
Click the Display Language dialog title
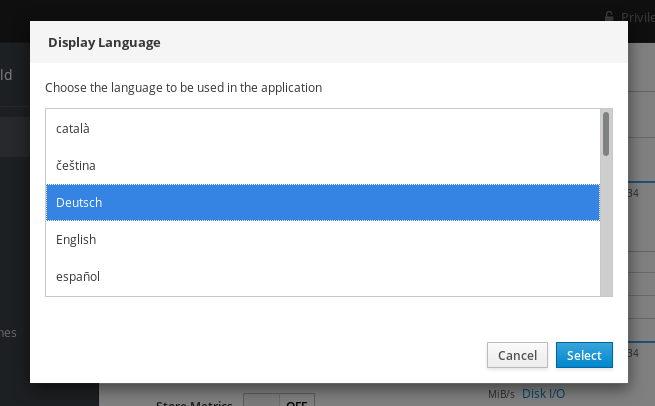pyautogui.click(x=105, y=43)
